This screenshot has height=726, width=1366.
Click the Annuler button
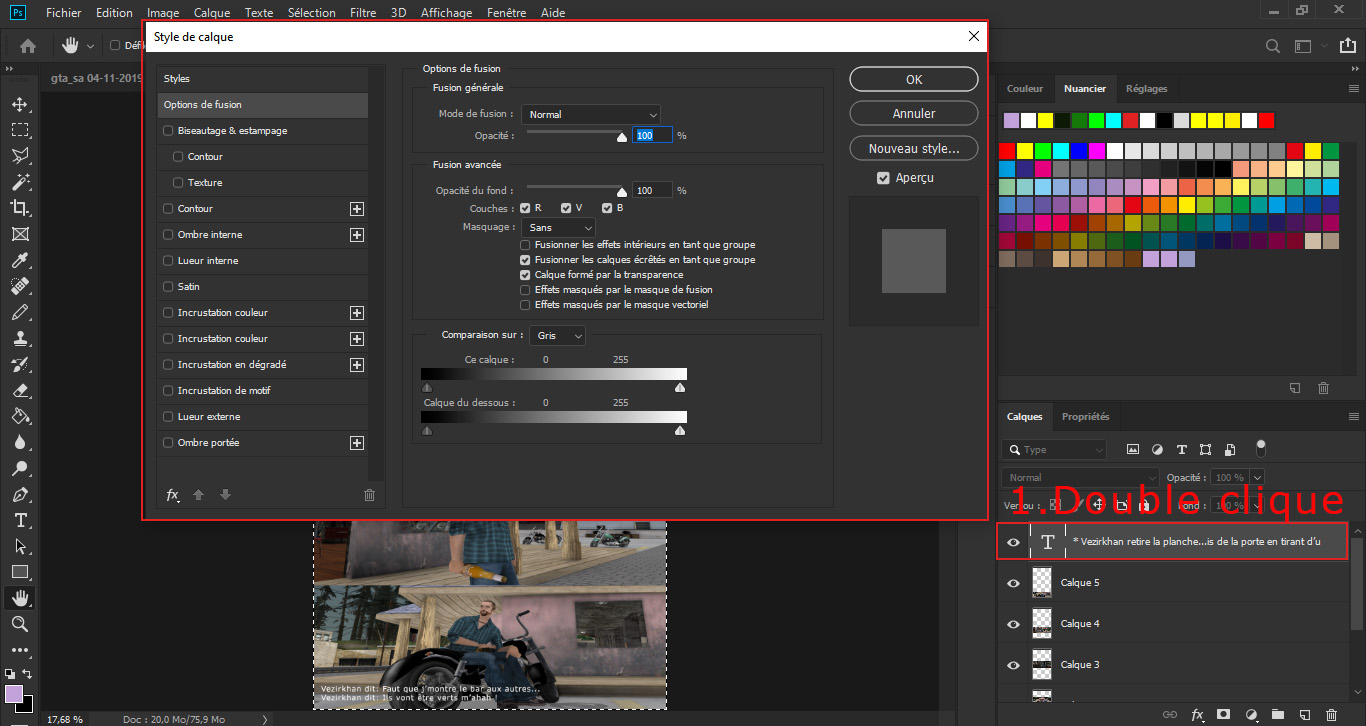click(x=914, y=114)
